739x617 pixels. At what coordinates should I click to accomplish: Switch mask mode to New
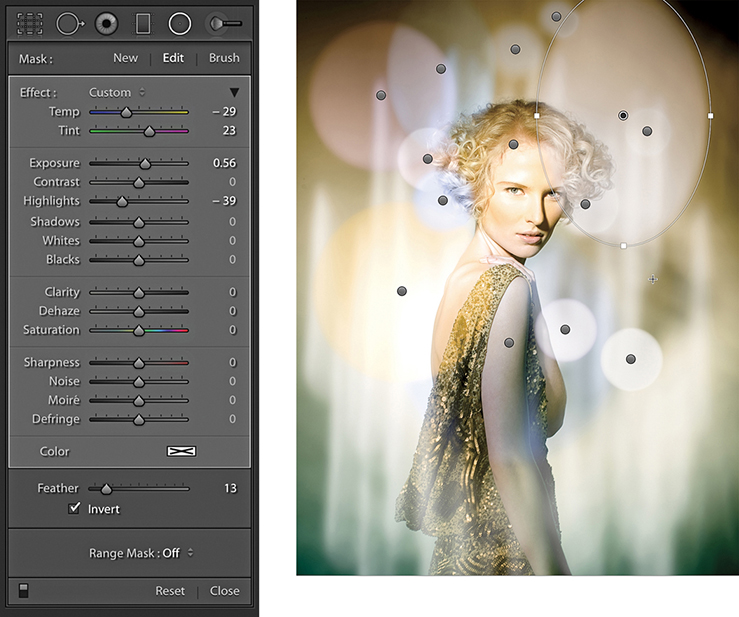point(125,58)
